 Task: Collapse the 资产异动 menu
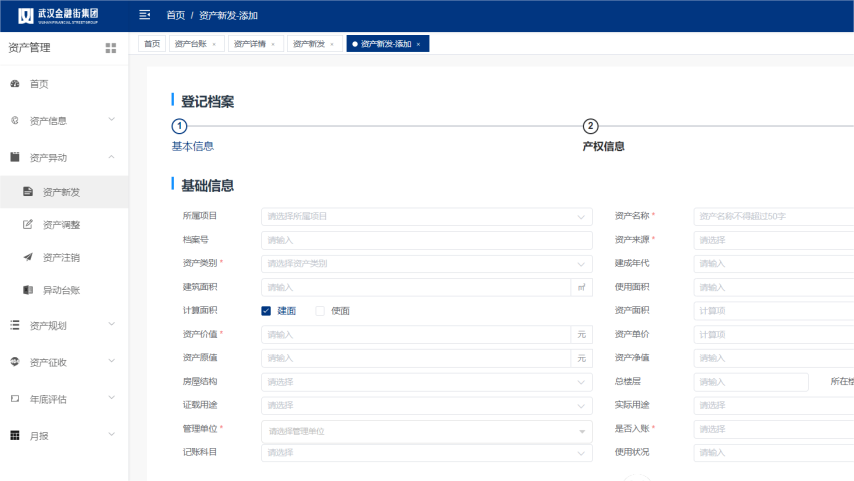112,157
